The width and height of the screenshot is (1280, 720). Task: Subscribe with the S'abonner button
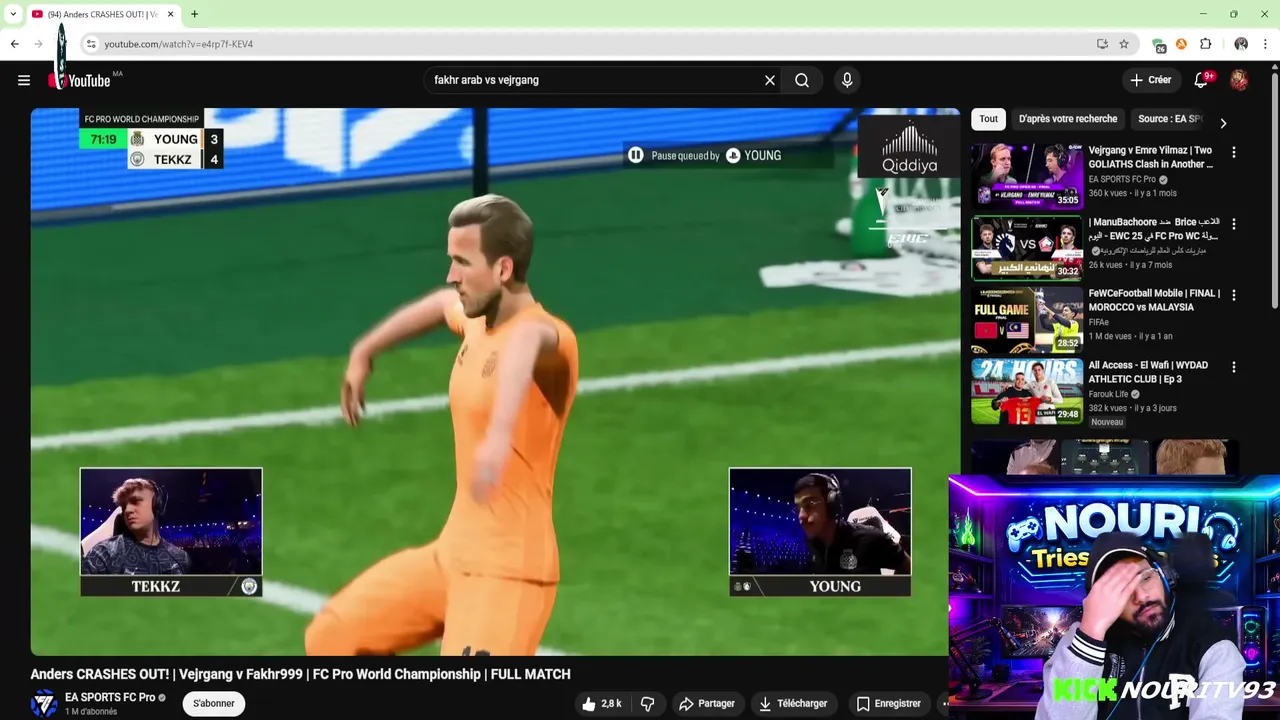tap(214, 704)
